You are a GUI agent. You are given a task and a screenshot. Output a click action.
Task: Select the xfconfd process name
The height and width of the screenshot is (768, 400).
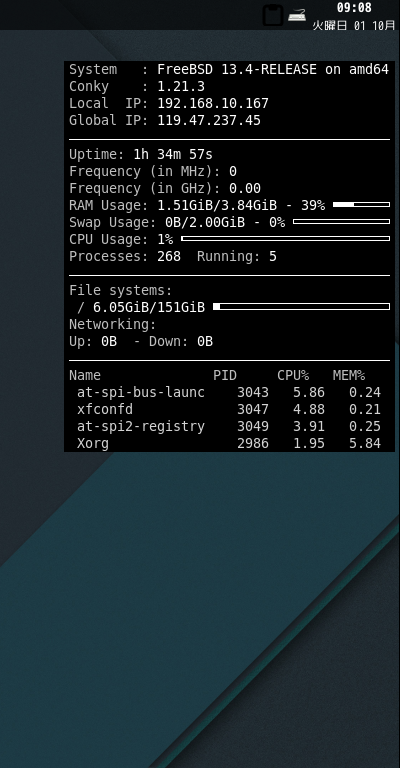105,409
